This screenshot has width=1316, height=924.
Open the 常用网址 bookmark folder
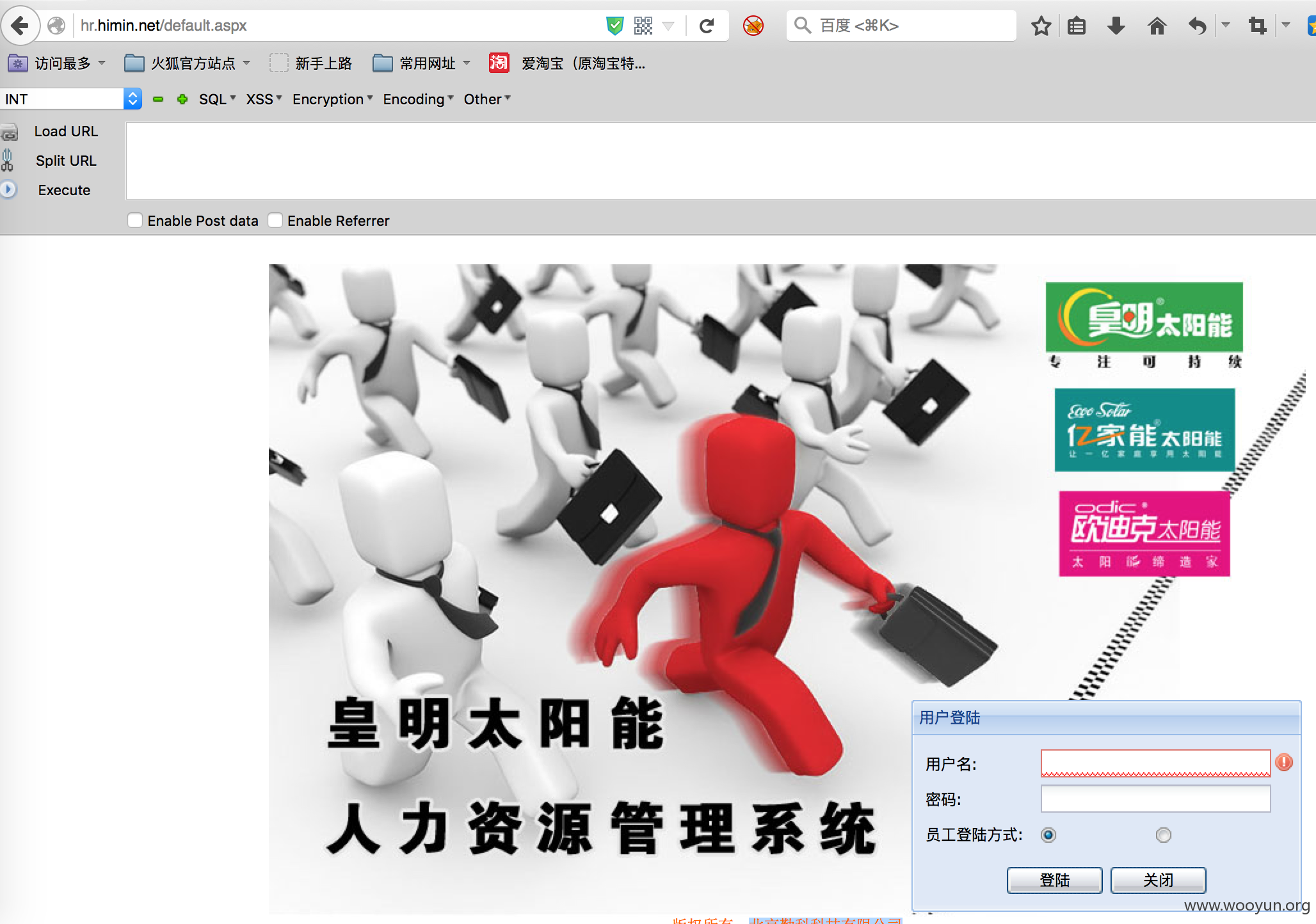pos(422,63)
